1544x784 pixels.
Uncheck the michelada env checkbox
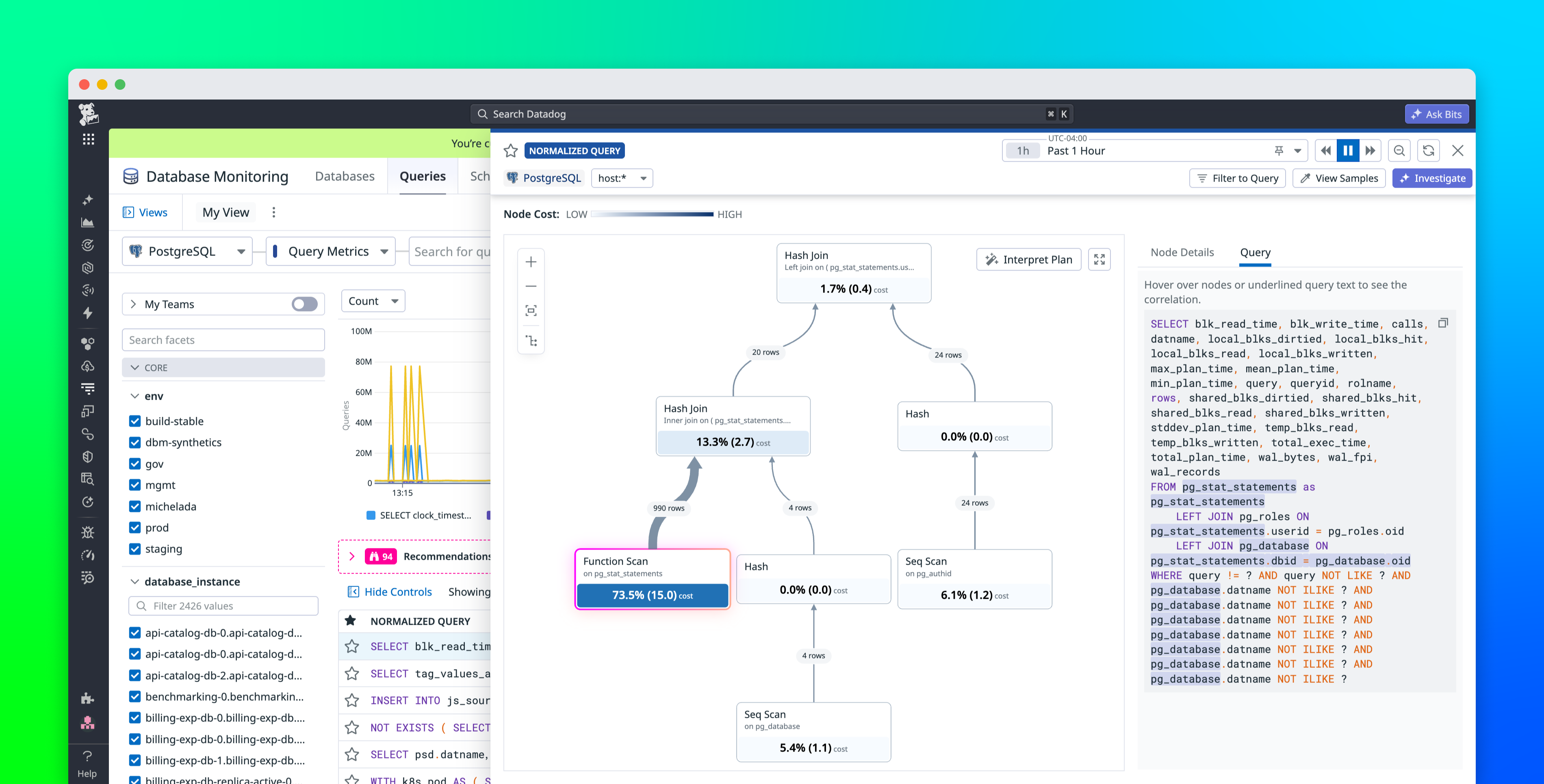pyautogui.click(x=135, y=507)
